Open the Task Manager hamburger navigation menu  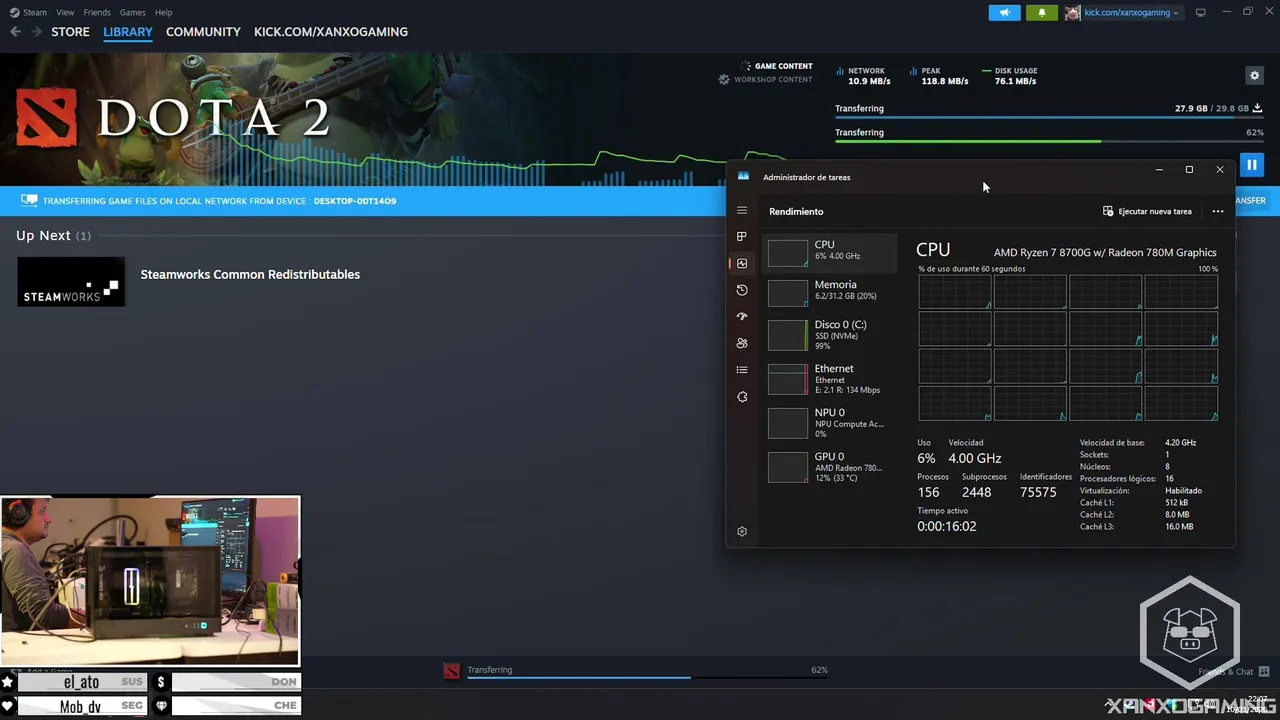point(742,211)
